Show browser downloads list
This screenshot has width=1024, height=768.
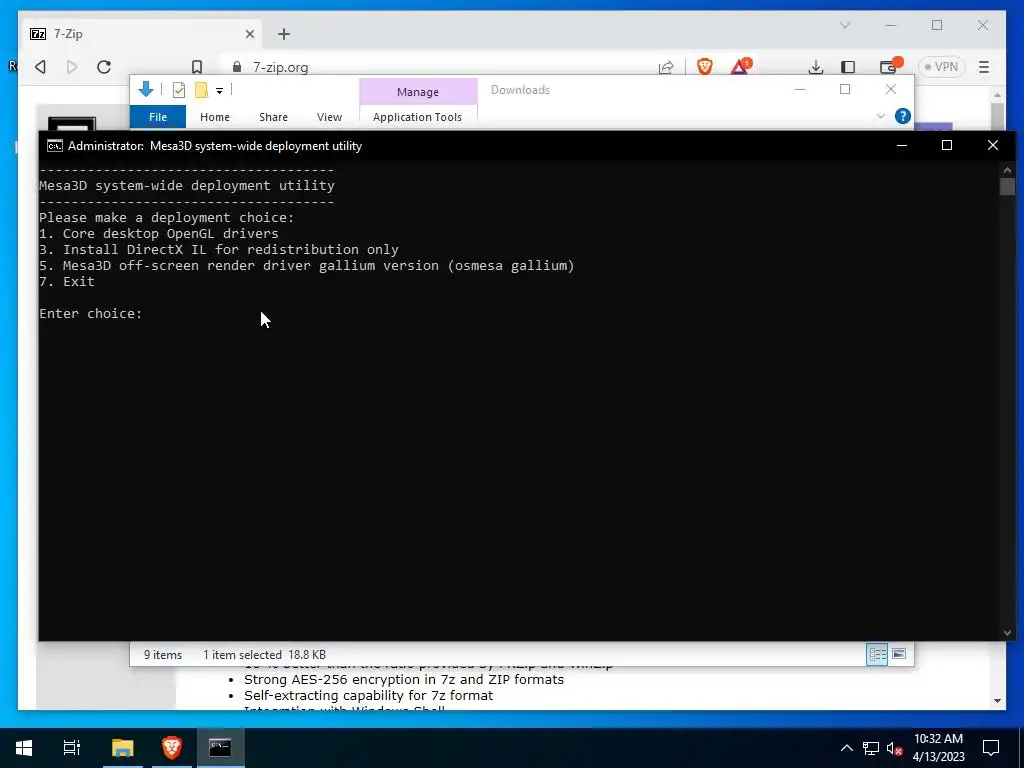(x=815, y=67)
